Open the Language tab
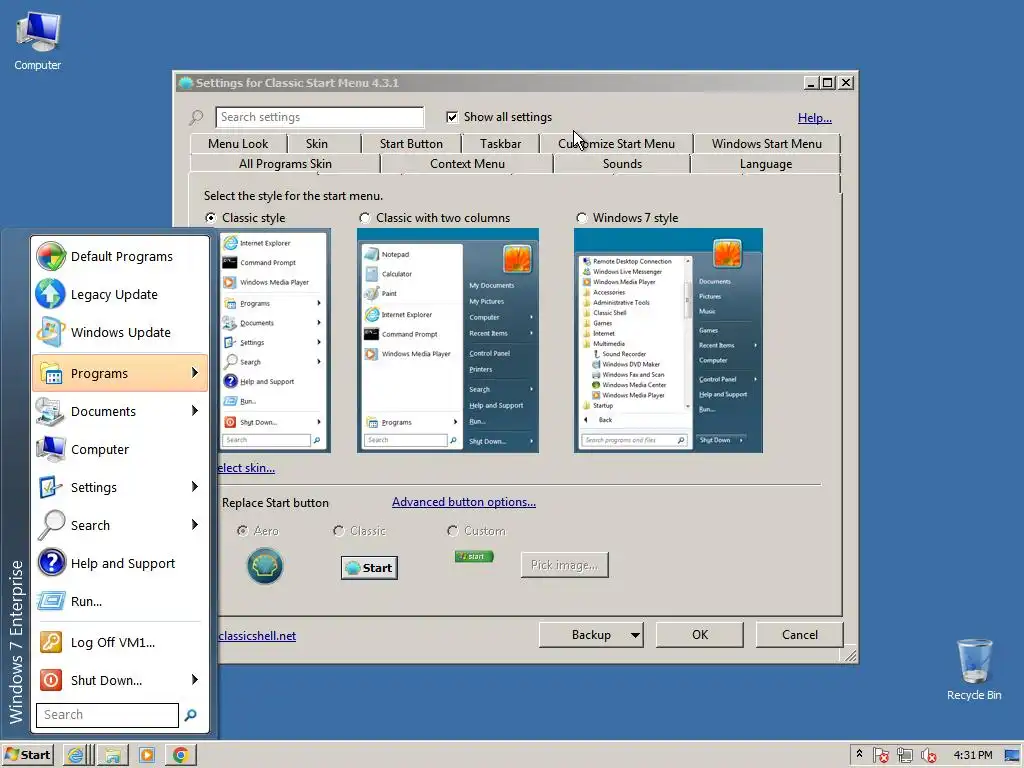1024x768 pixels. tap(766, 164)
